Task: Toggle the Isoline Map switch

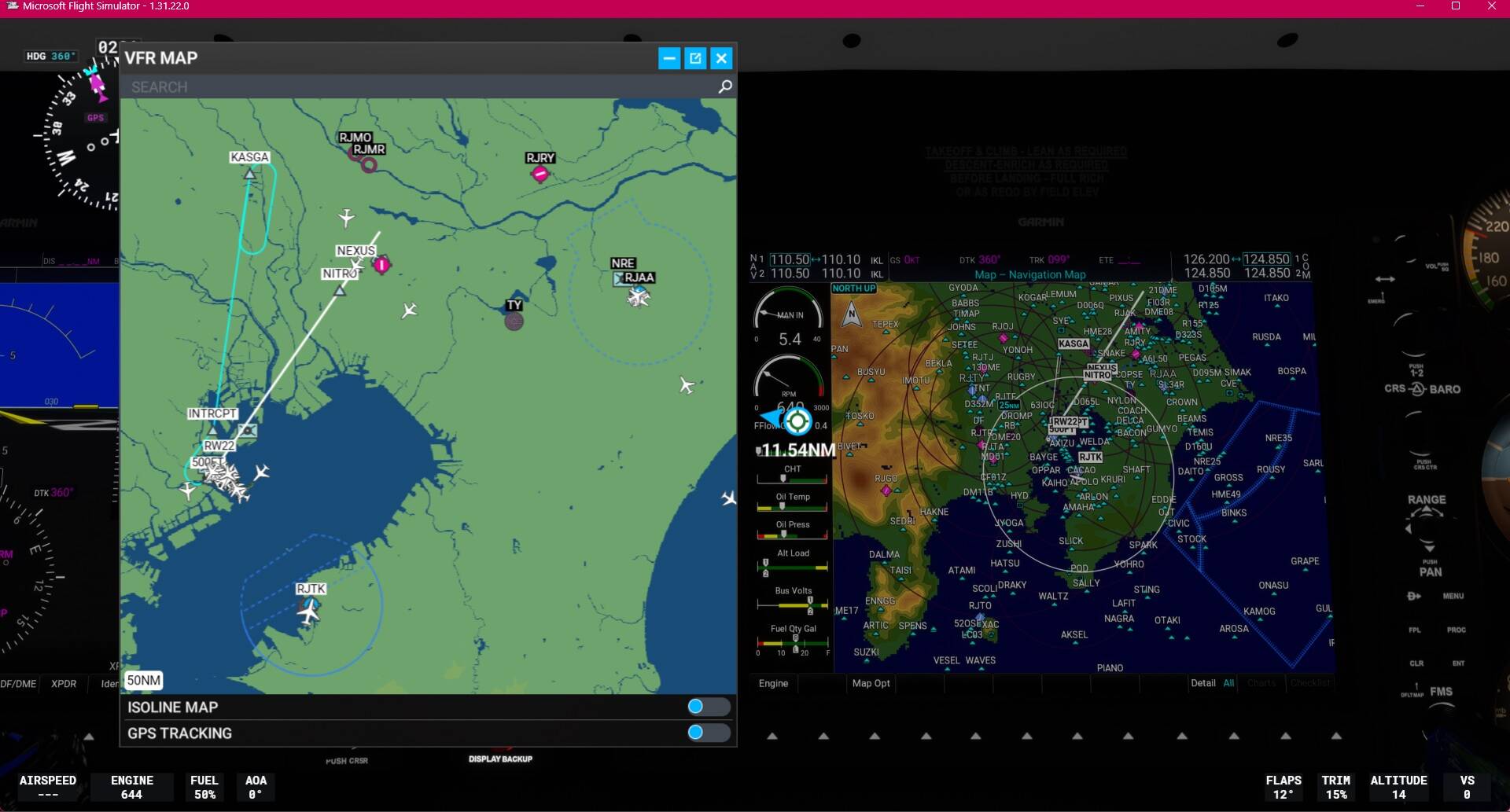Action: point(708,707)
